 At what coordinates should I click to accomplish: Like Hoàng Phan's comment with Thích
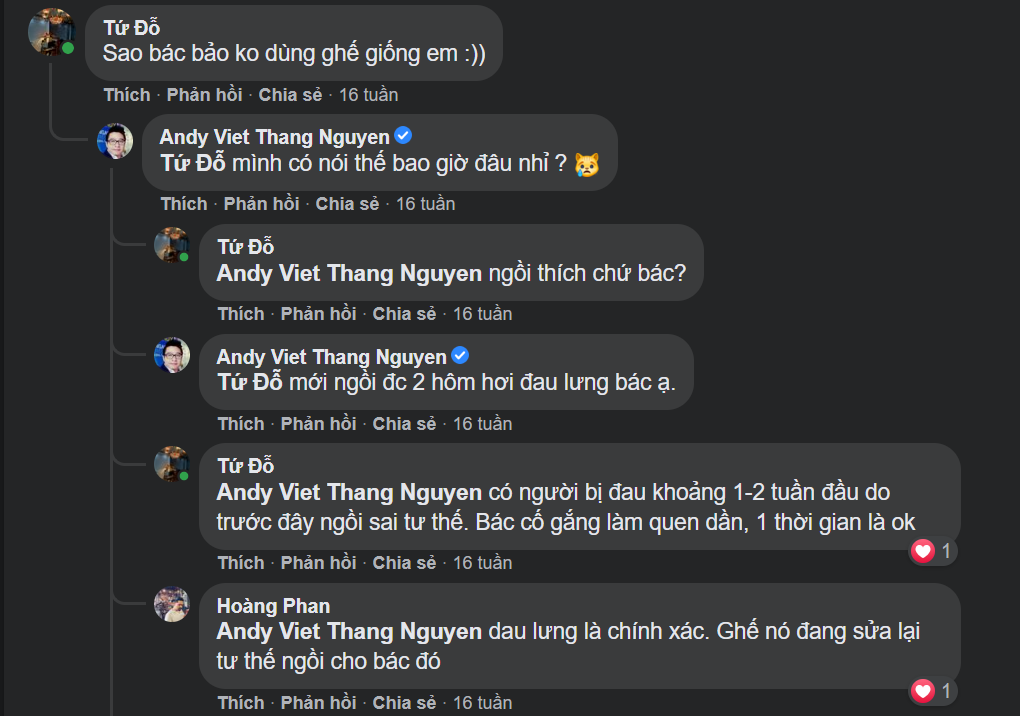coord(241,702)
